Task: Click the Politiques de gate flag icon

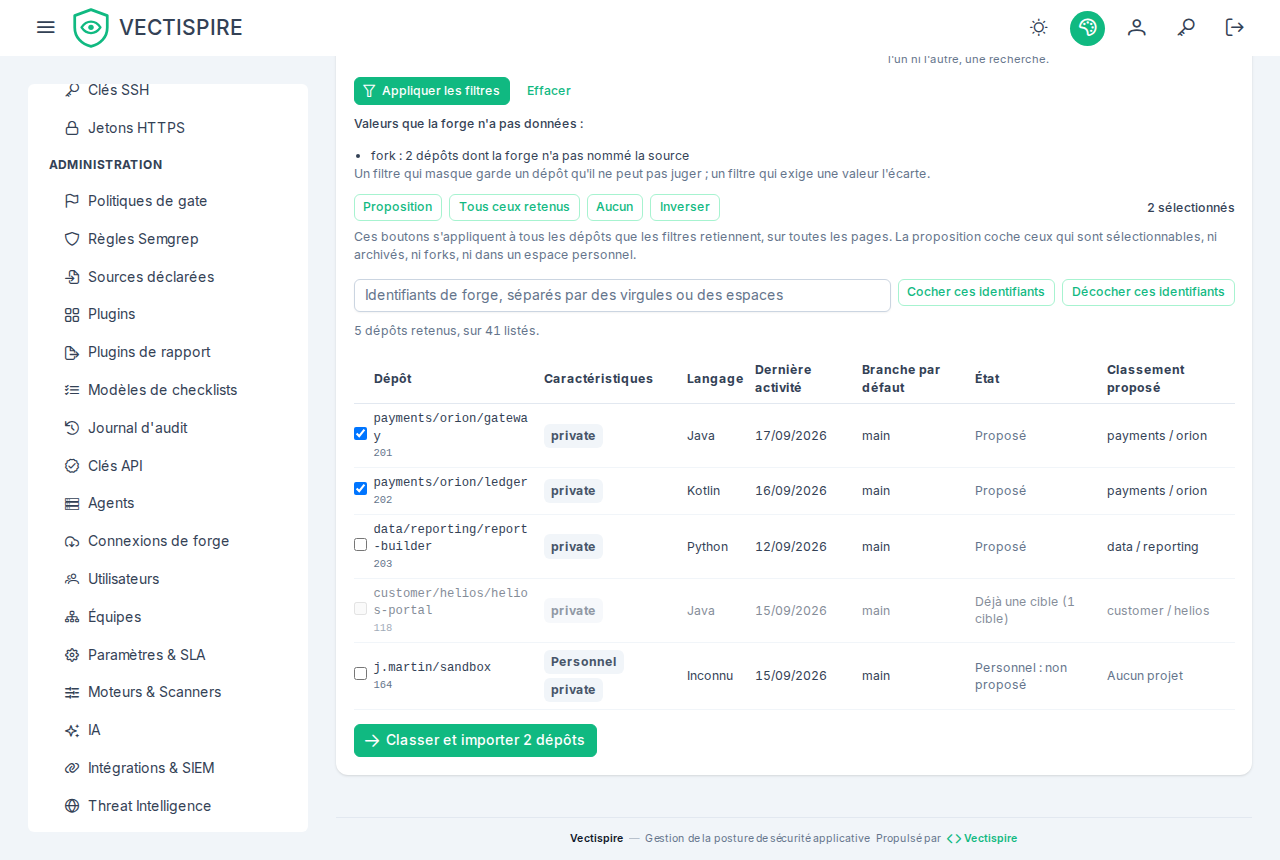Action: [x=72, y=201]
